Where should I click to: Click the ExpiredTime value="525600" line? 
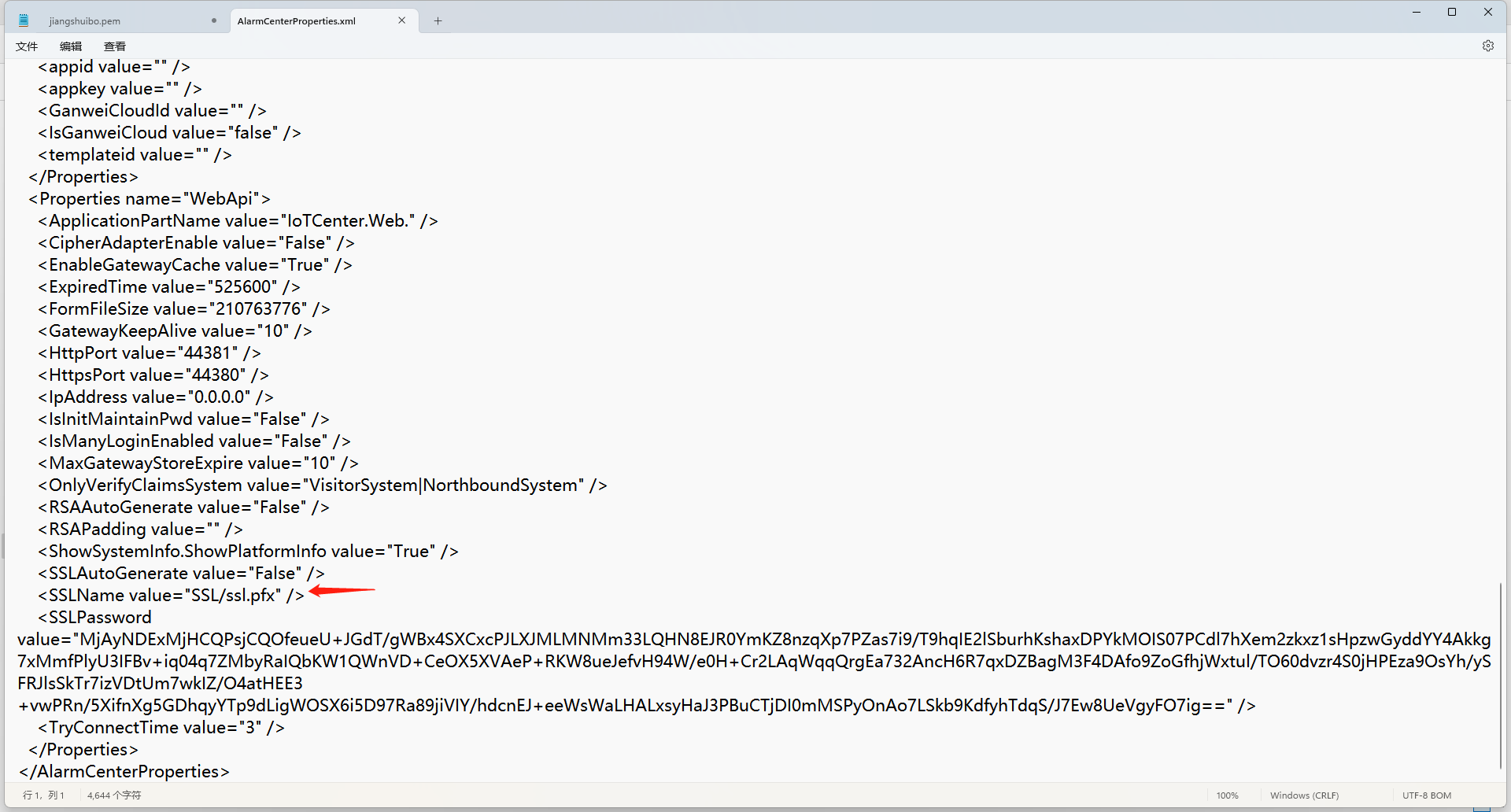[169, 287]
